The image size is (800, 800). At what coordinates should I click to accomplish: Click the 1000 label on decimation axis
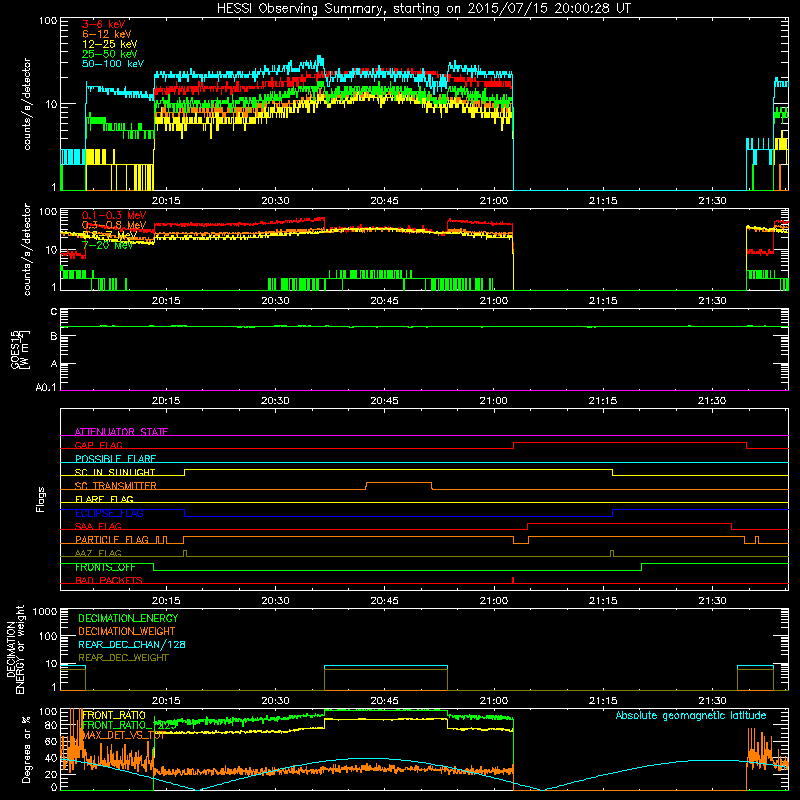[x=45, y=611]
